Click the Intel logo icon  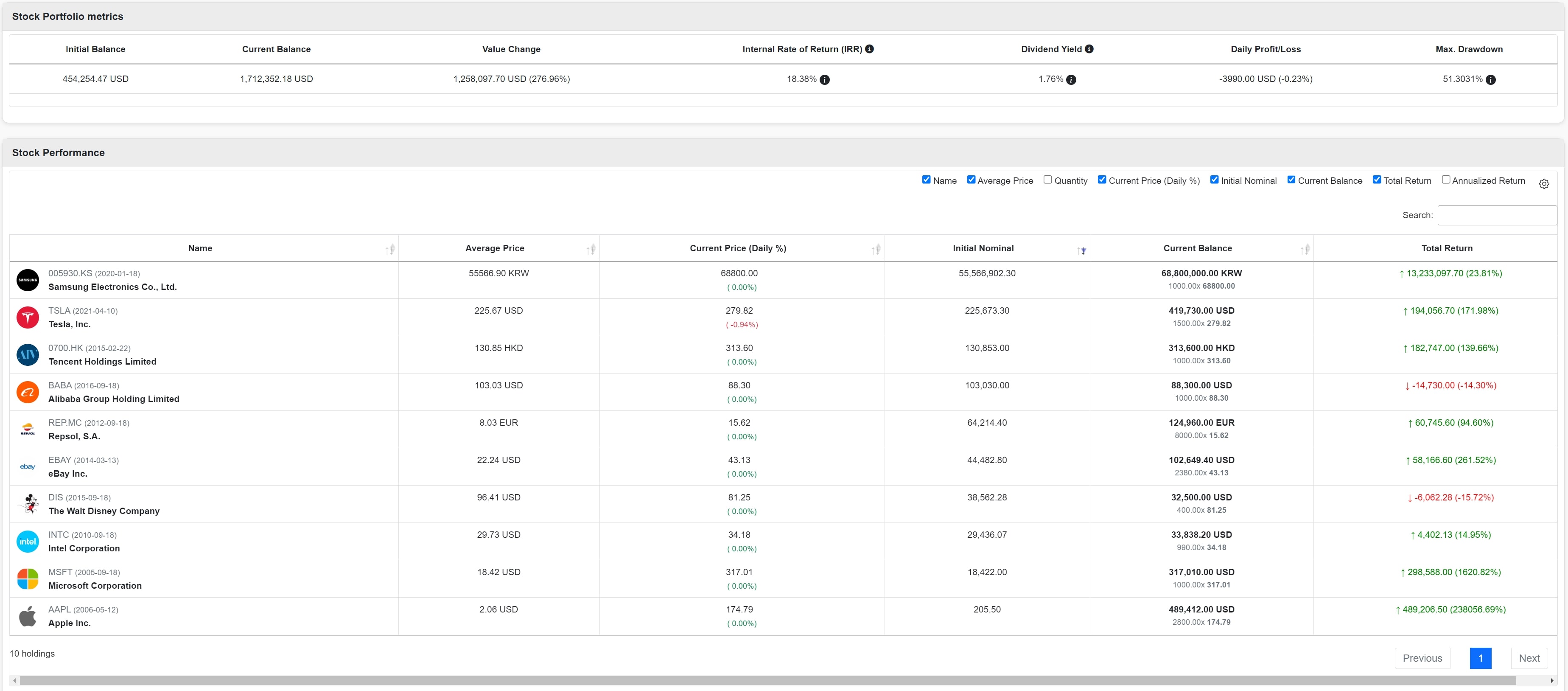28,541
